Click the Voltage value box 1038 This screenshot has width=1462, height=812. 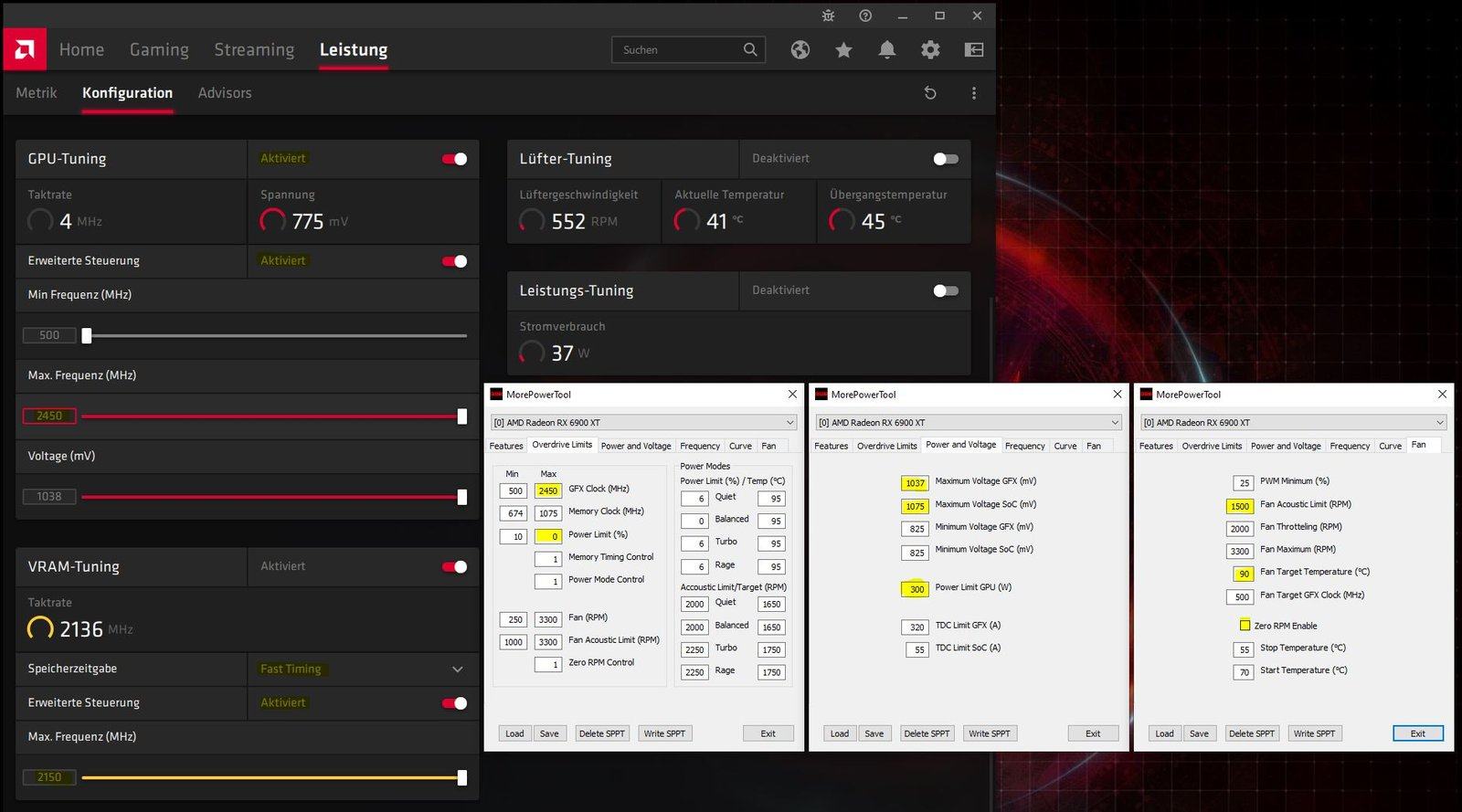[49, 496]
